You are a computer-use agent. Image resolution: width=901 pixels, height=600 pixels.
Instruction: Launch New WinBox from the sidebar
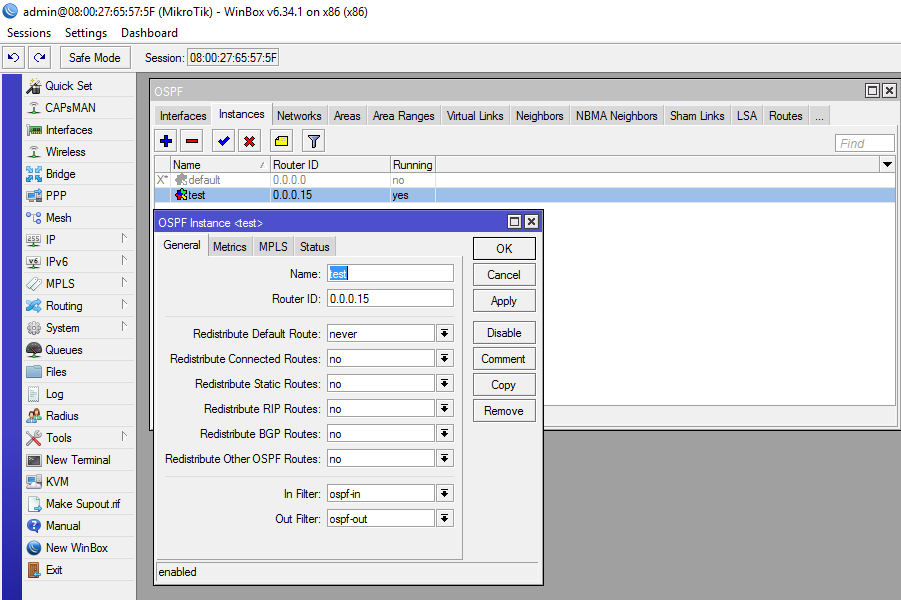tap(79, 548)
